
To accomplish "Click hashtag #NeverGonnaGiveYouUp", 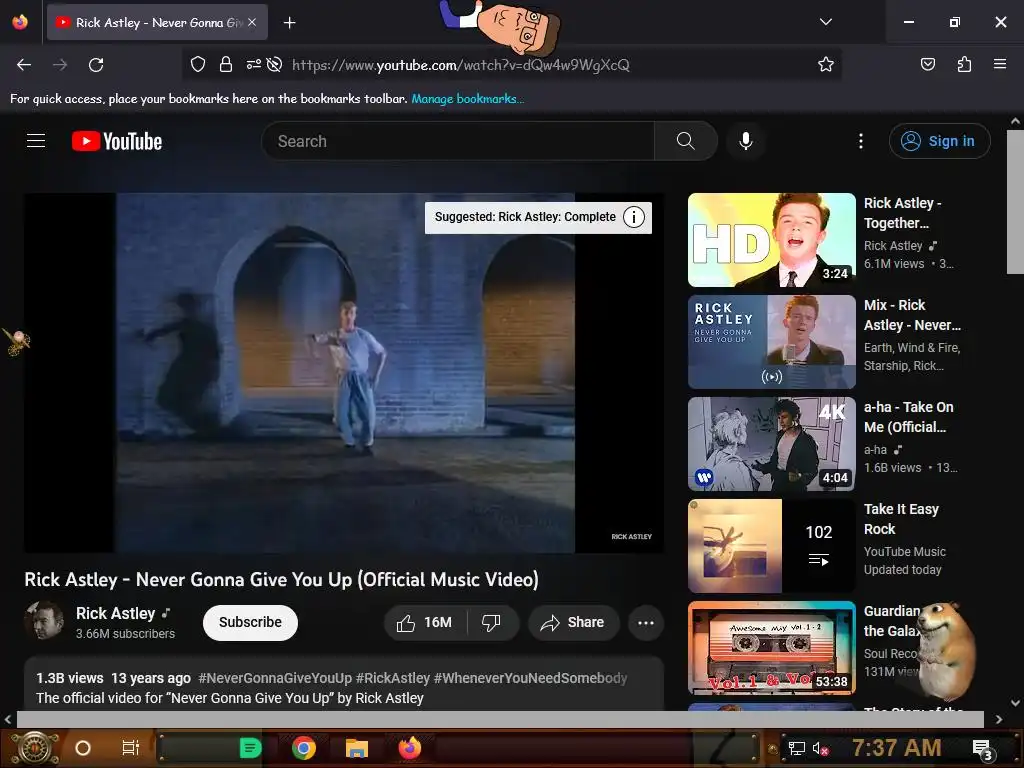I will (x=275, y=678).
